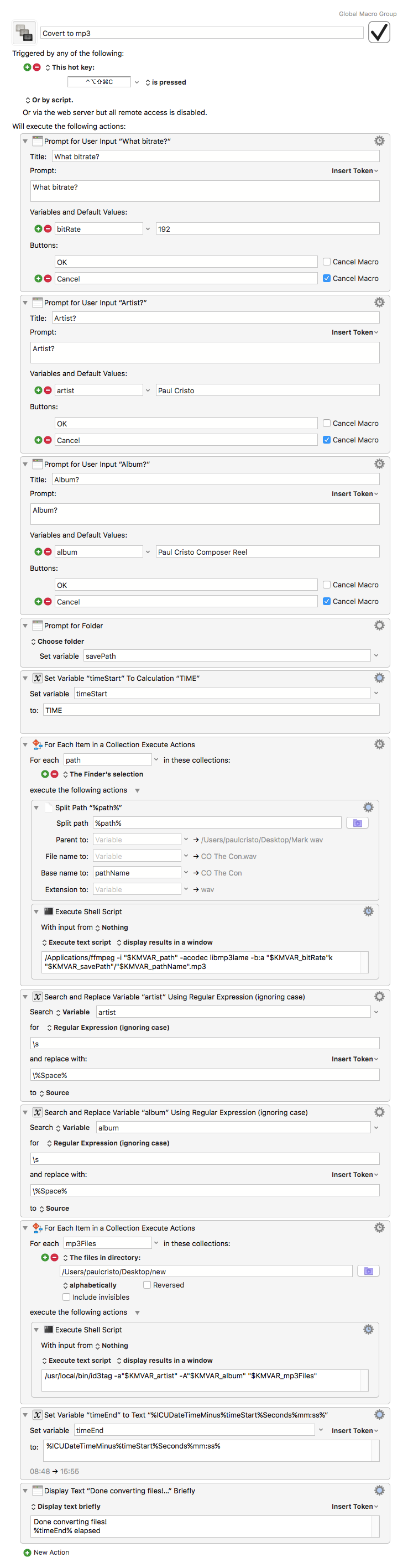Remove the album variable row

(48, 551)
